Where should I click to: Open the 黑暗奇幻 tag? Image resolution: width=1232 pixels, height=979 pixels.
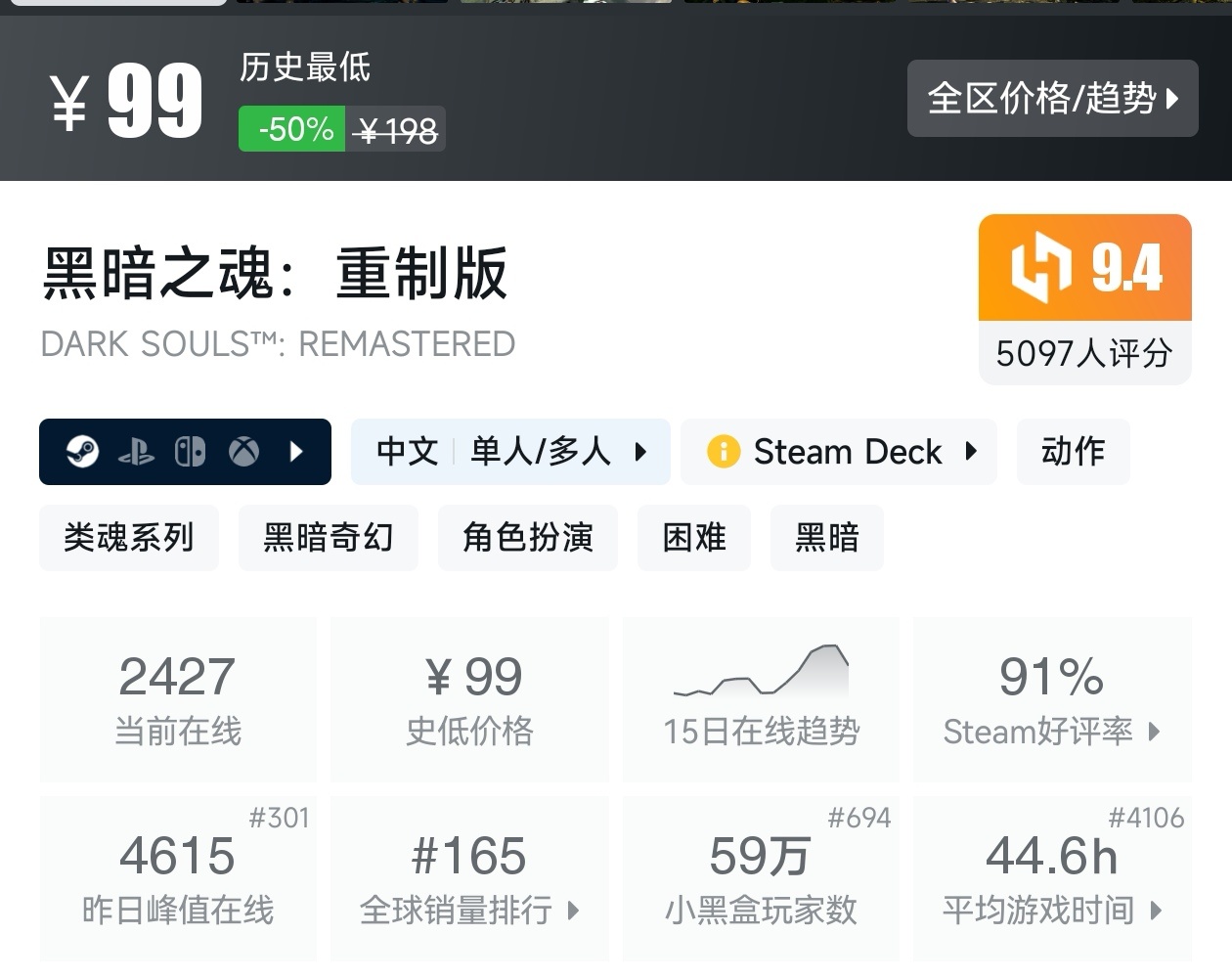tap(328, 538)
